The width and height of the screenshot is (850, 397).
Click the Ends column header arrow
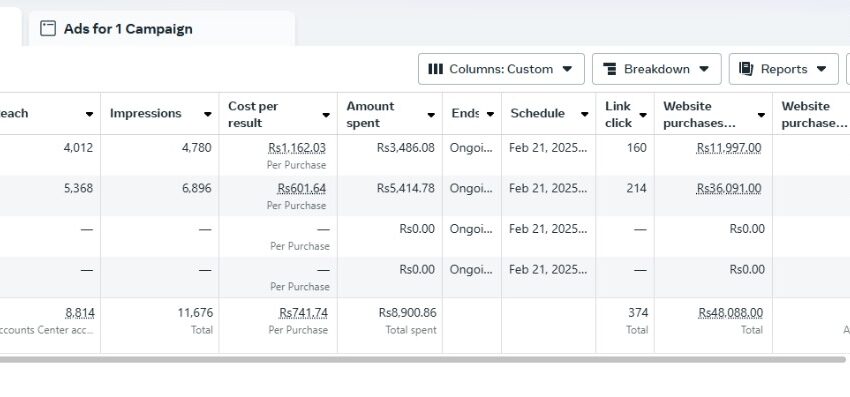tap(490, 114)
